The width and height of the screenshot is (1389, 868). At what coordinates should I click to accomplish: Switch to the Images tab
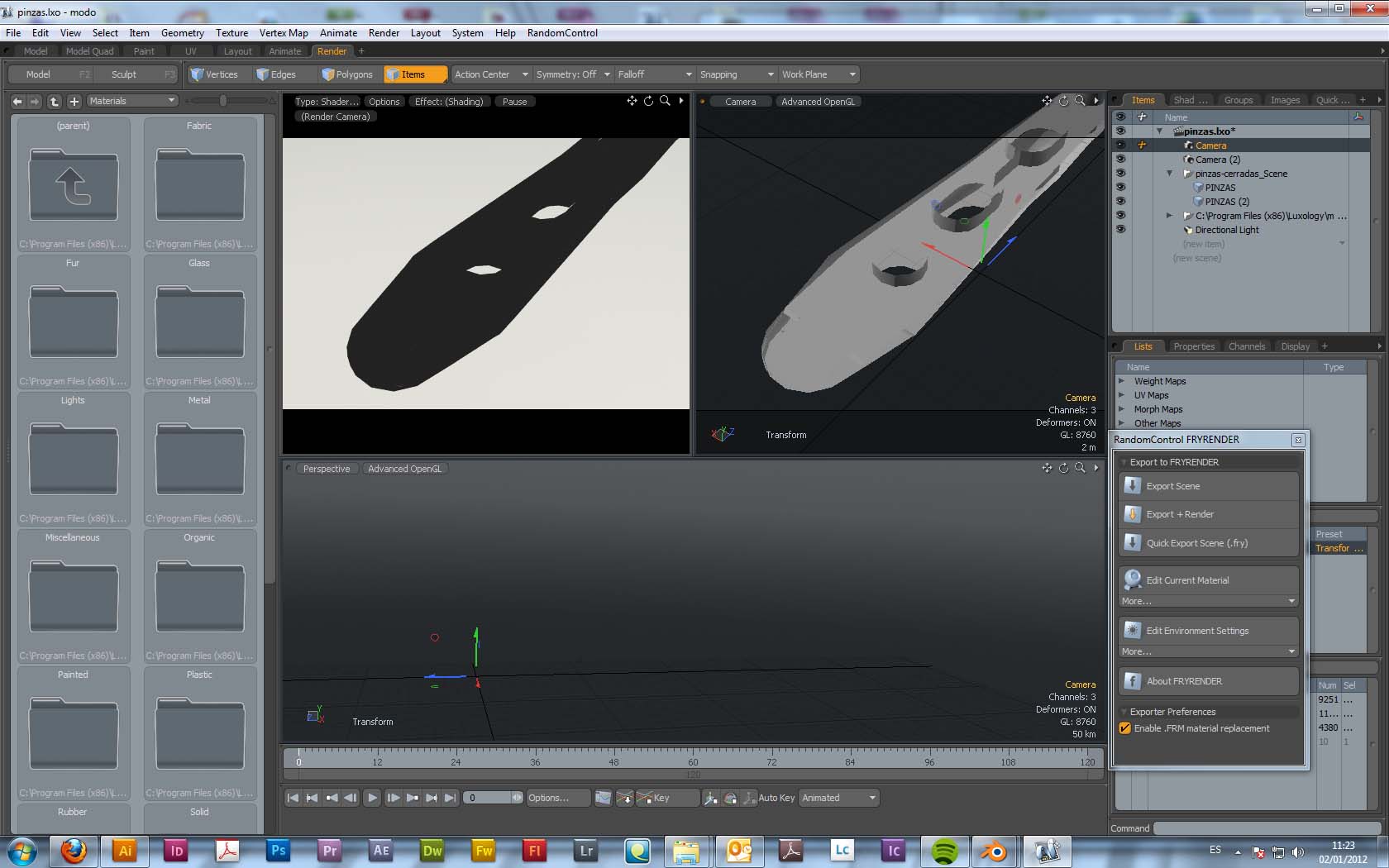1285,100
